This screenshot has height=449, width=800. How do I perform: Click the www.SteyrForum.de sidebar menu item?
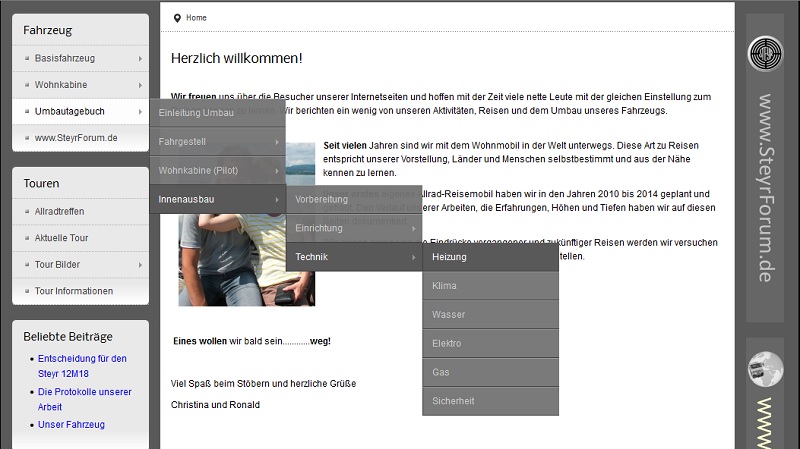pos(76,137)
